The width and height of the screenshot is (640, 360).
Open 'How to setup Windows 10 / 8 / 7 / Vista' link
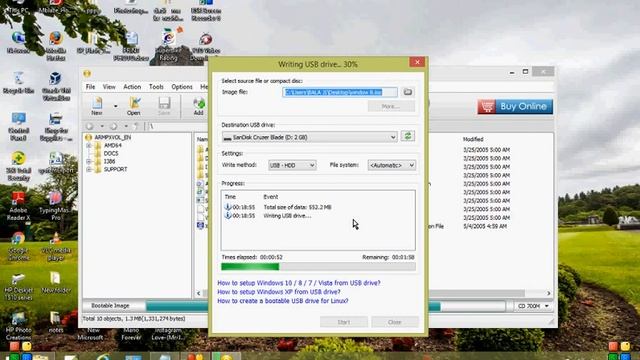(x=299, y=283)
